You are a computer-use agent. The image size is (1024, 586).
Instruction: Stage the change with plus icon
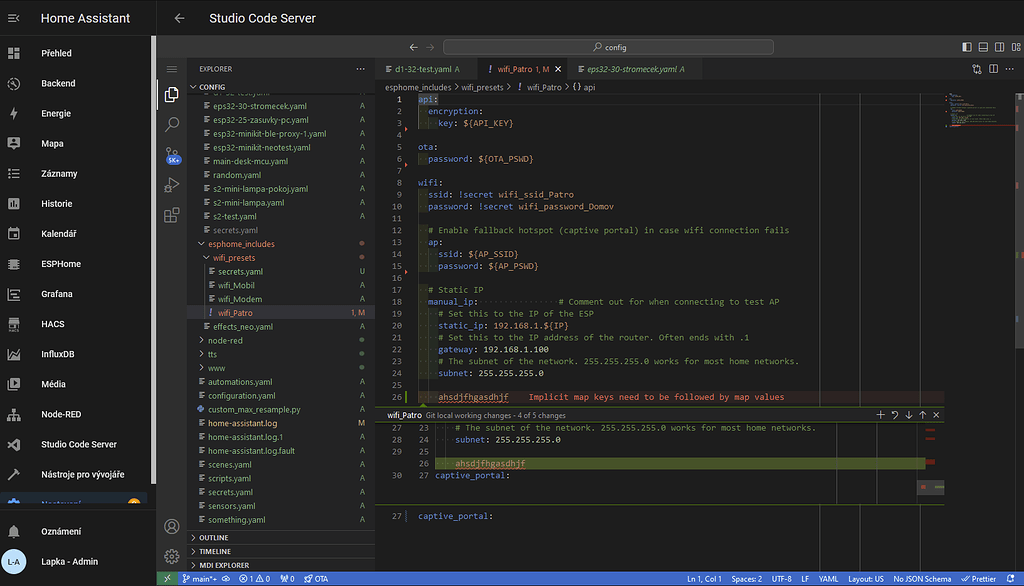pos(880,415)
